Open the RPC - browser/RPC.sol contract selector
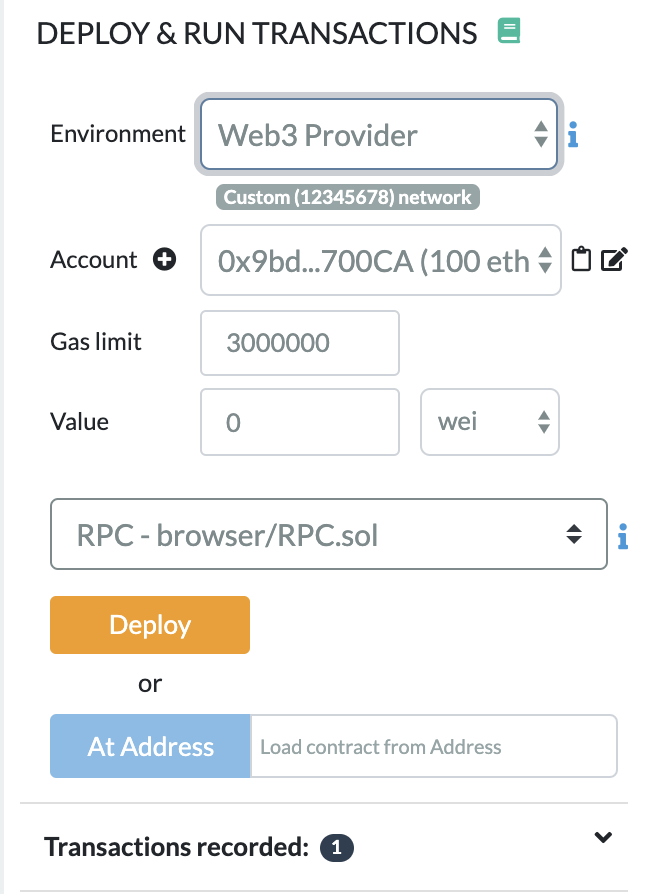The image size is (646, 894). coord(329,535)
